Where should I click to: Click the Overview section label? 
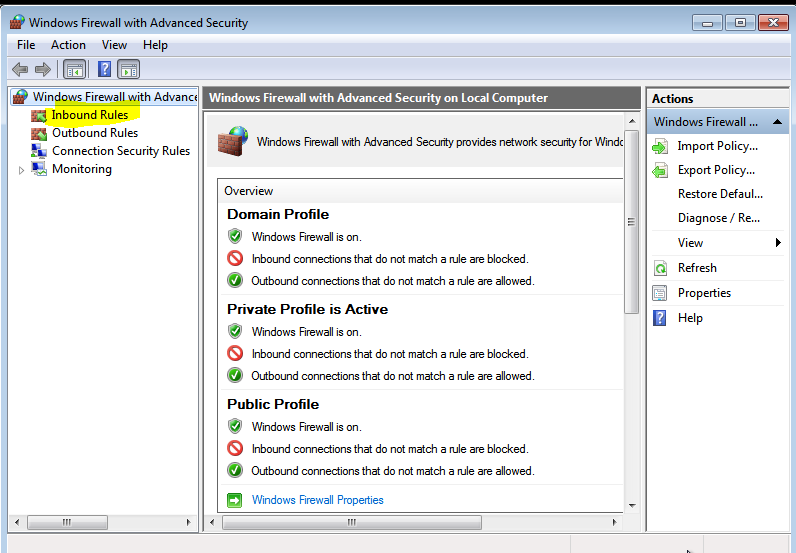pyautogui.click(x=248, y=191)
